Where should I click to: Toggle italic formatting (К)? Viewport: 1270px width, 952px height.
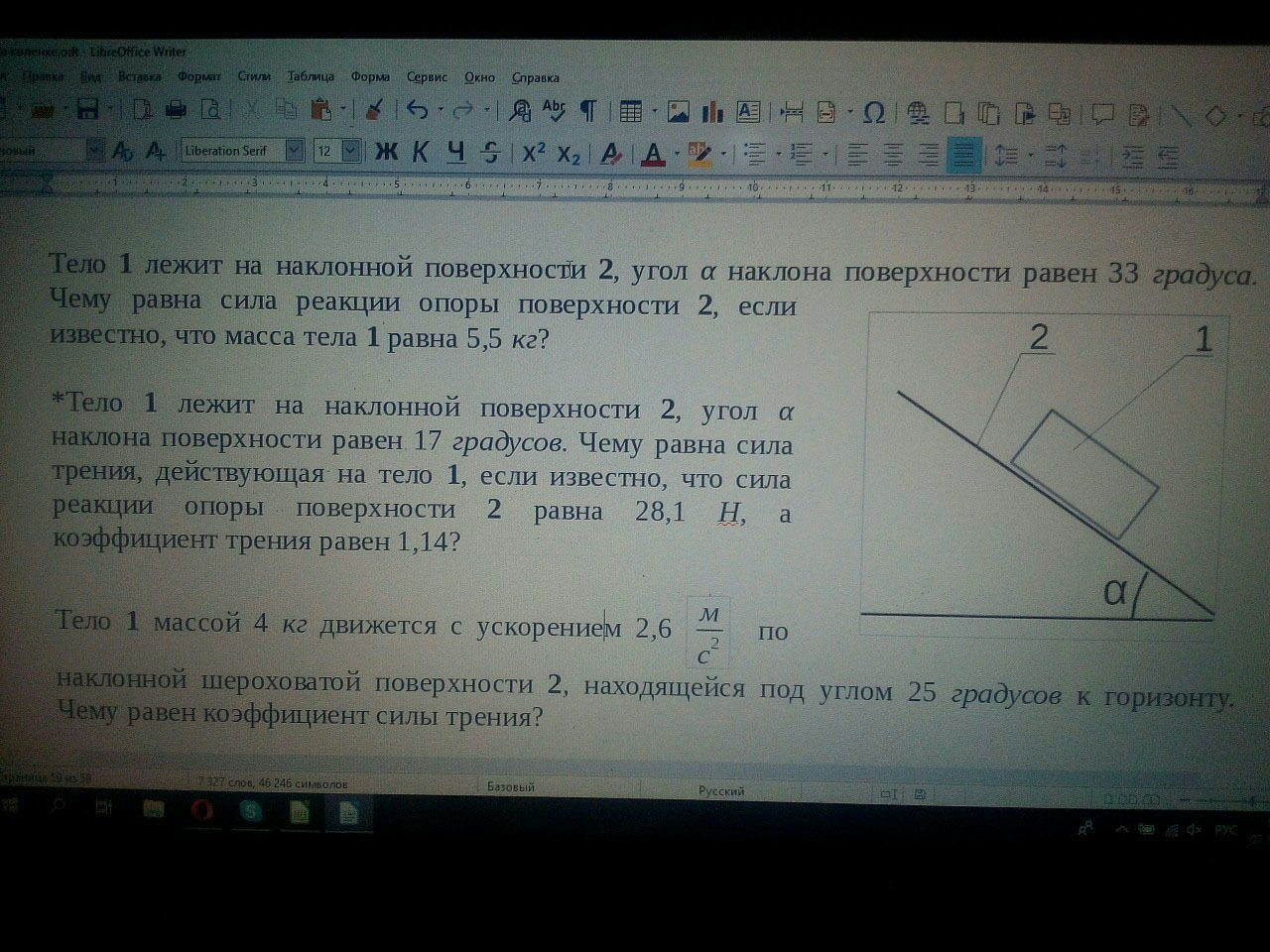pyautogui.click(x=420, y=152)
